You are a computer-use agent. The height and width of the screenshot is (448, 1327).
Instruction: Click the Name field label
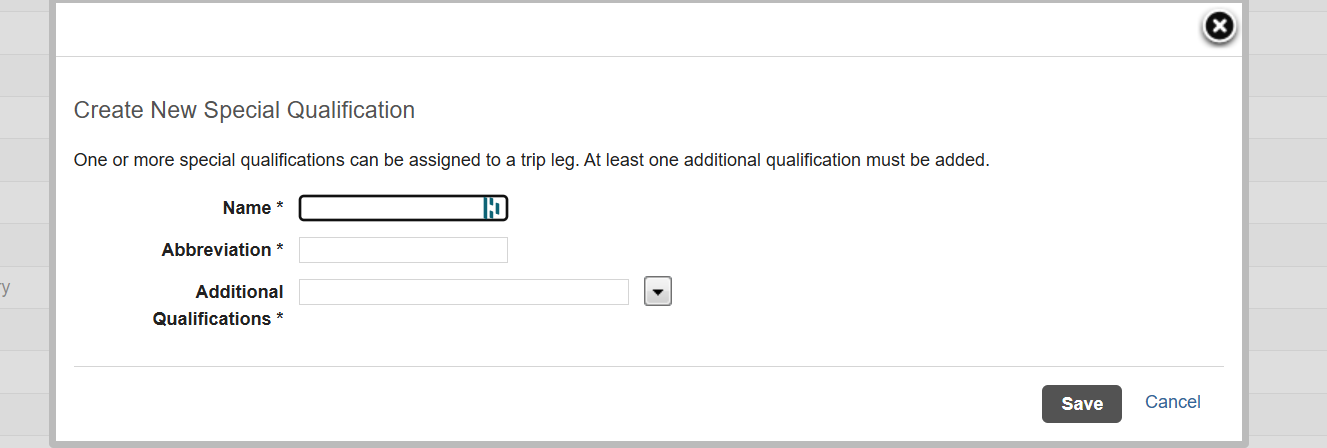tap(246, 208)
